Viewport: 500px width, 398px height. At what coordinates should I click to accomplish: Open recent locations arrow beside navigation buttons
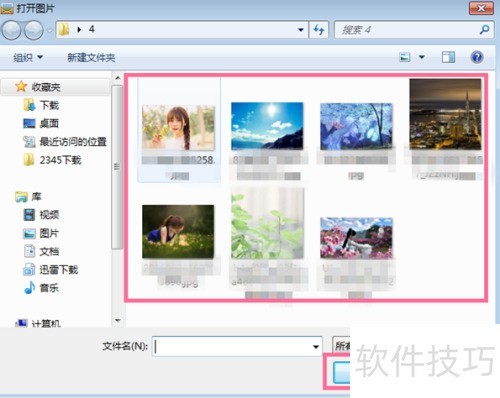49,30
